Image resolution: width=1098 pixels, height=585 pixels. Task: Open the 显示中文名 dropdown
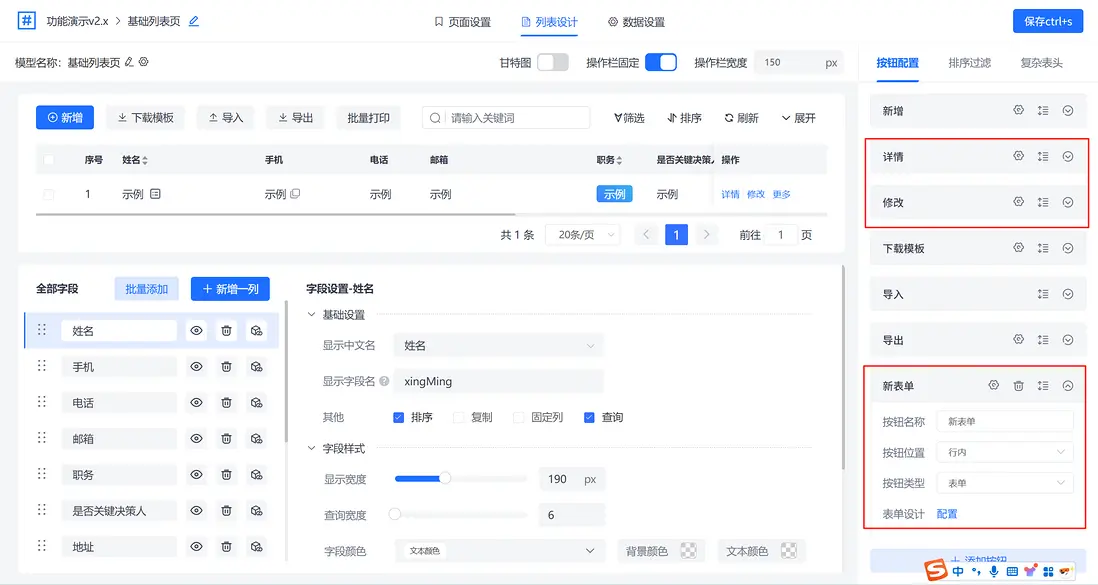(x=499, y=345)
